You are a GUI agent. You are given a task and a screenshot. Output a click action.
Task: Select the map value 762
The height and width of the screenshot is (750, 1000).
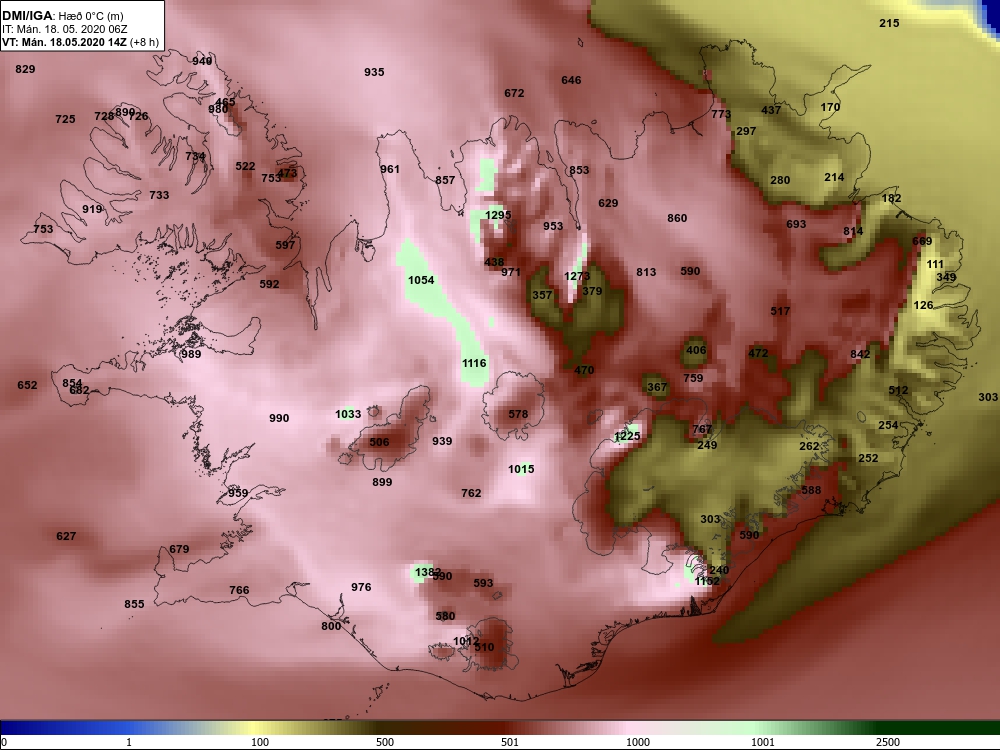(471, 493)
